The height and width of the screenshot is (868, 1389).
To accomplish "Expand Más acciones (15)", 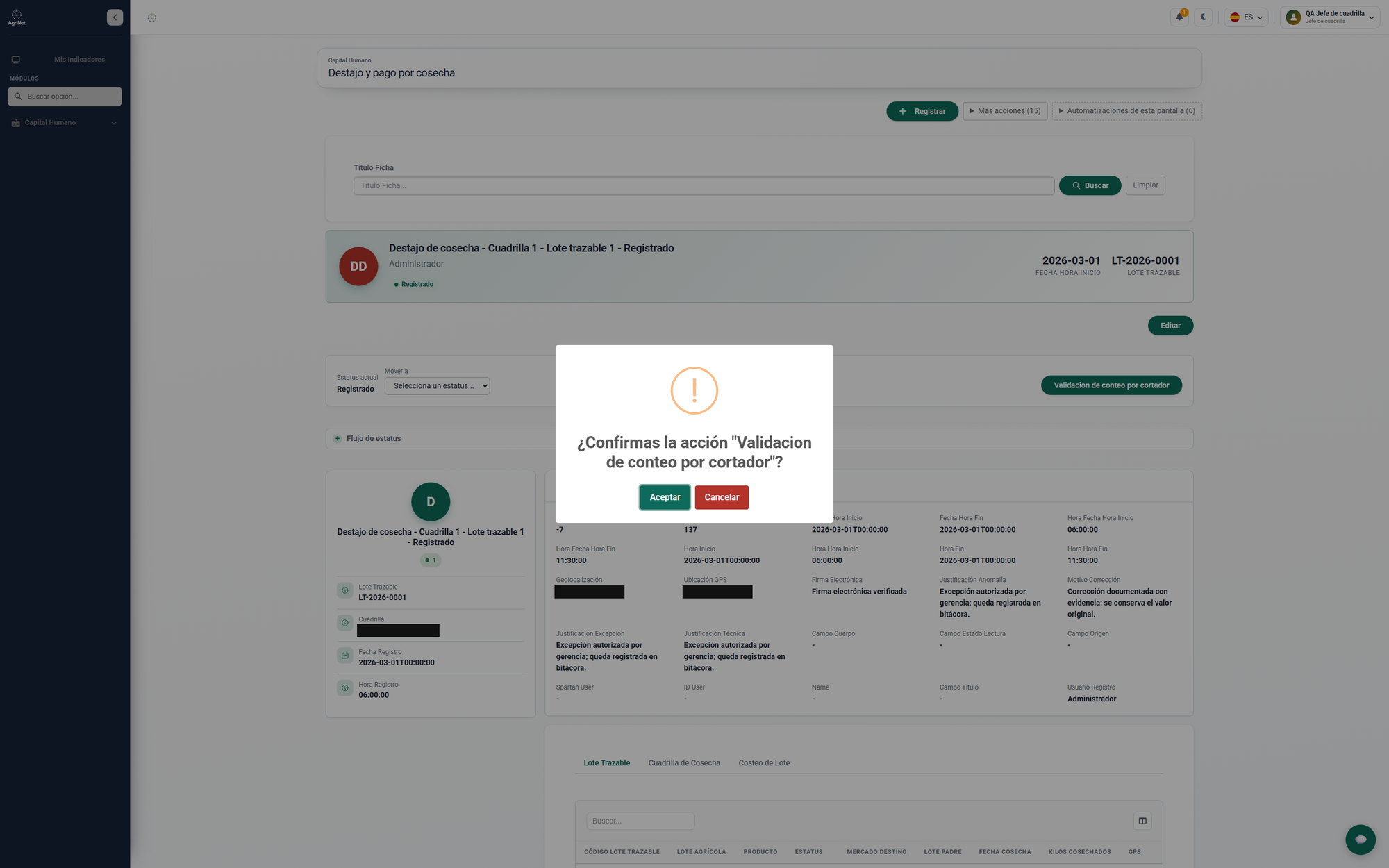I will pos(1005,111).
